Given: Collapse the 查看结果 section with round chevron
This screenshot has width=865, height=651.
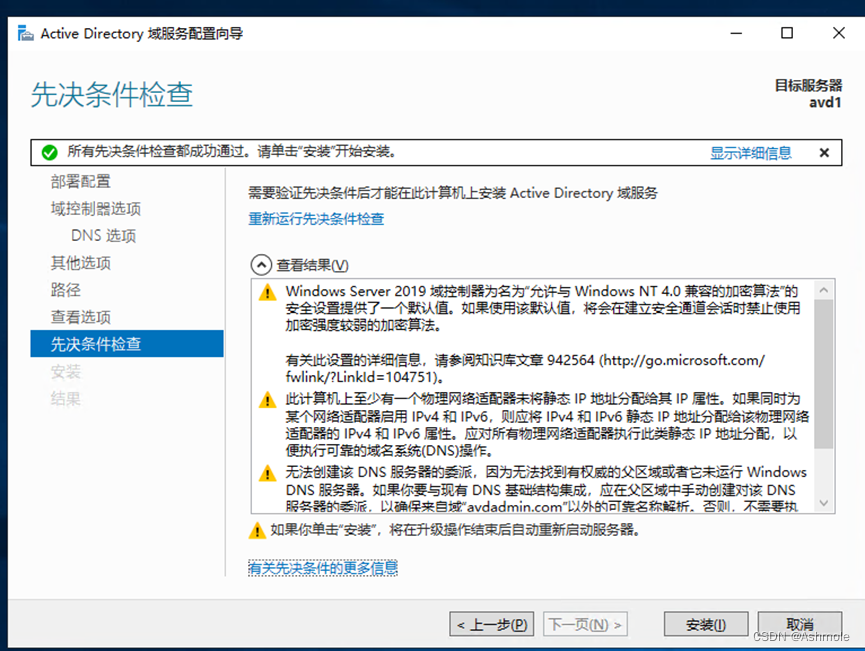Looking at the screenshot, I should pyautogui.click(x=261, y=265).
